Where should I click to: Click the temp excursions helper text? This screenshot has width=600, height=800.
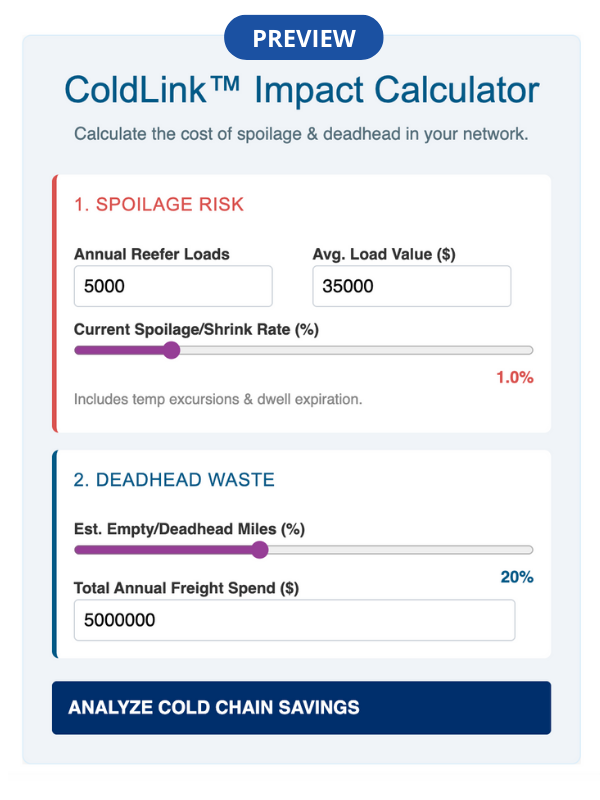click(x=218, y=399)
